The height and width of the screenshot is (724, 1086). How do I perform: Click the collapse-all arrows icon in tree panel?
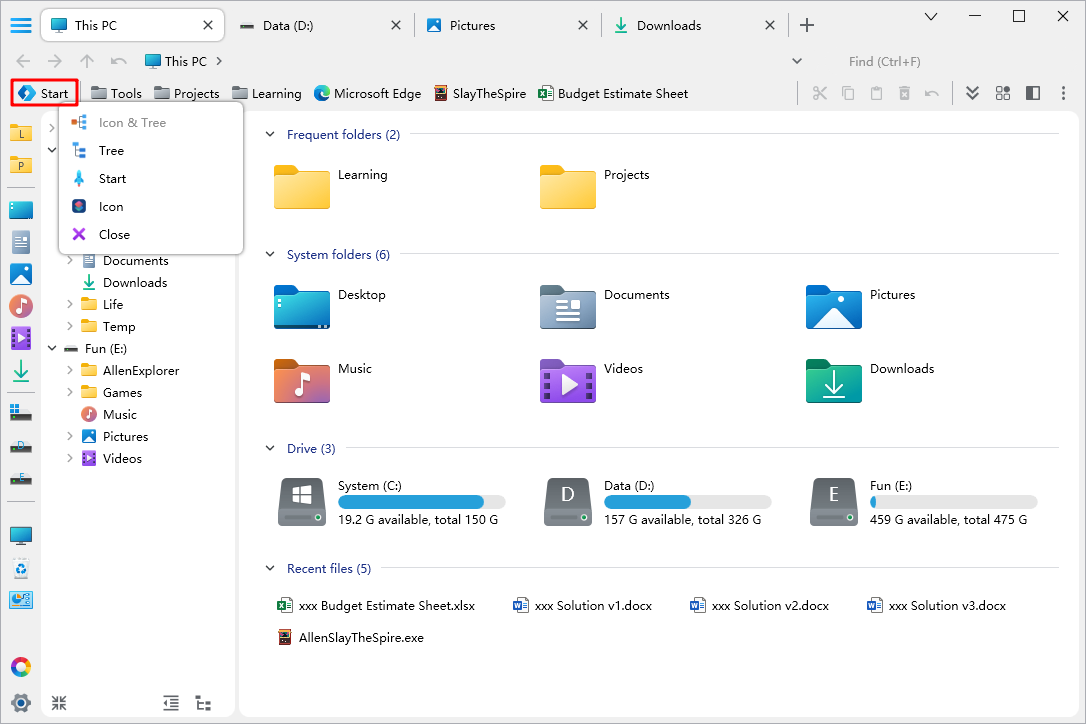point(59,703)
